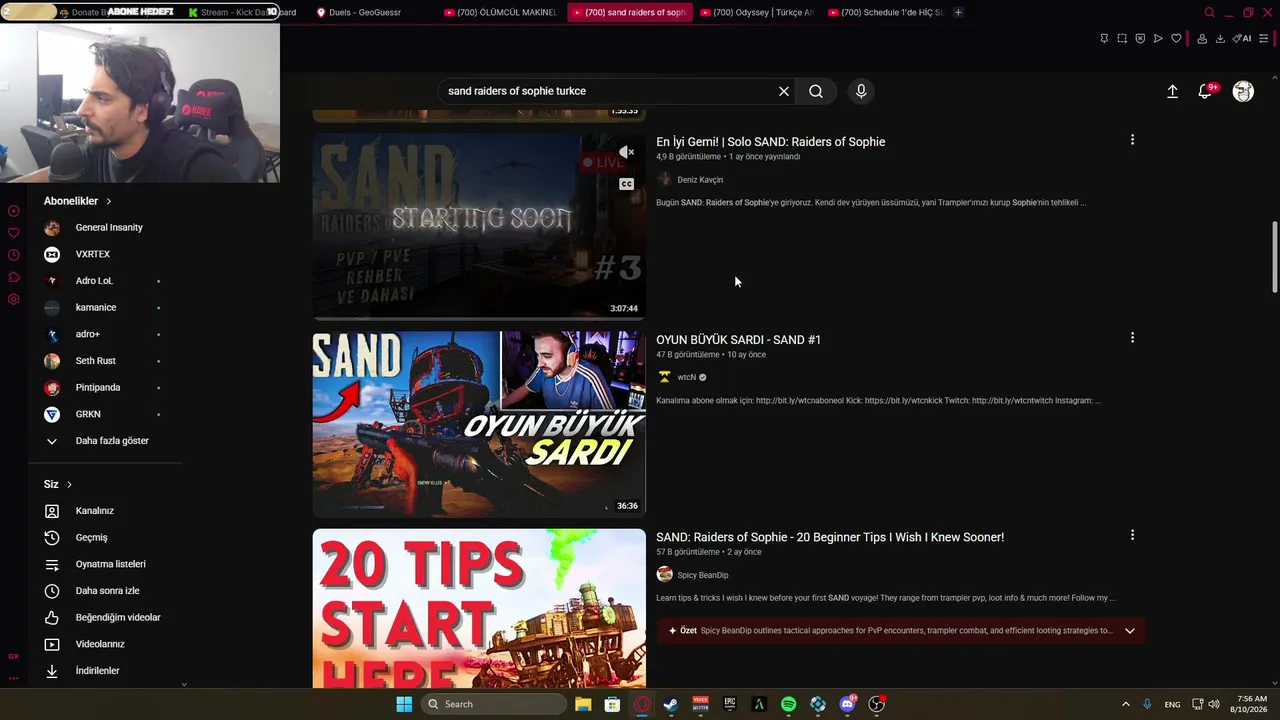Open options menu for En İyi Gemi video
The width and height of the screenshot is (1280, 720).
point(1132,140)
